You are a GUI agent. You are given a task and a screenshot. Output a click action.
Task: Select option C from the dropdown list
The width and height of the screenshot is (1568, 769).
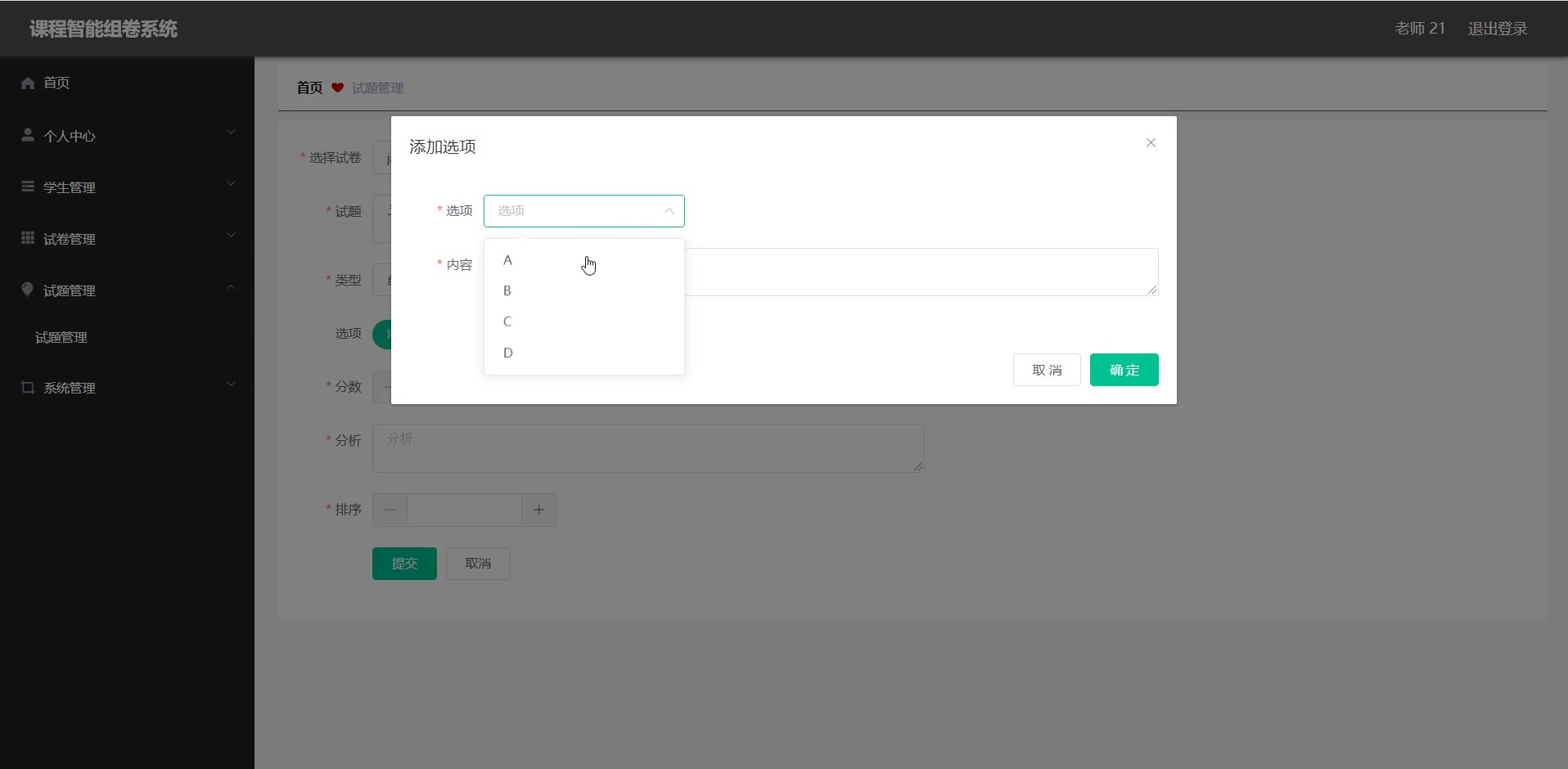[x=584, y=322]
